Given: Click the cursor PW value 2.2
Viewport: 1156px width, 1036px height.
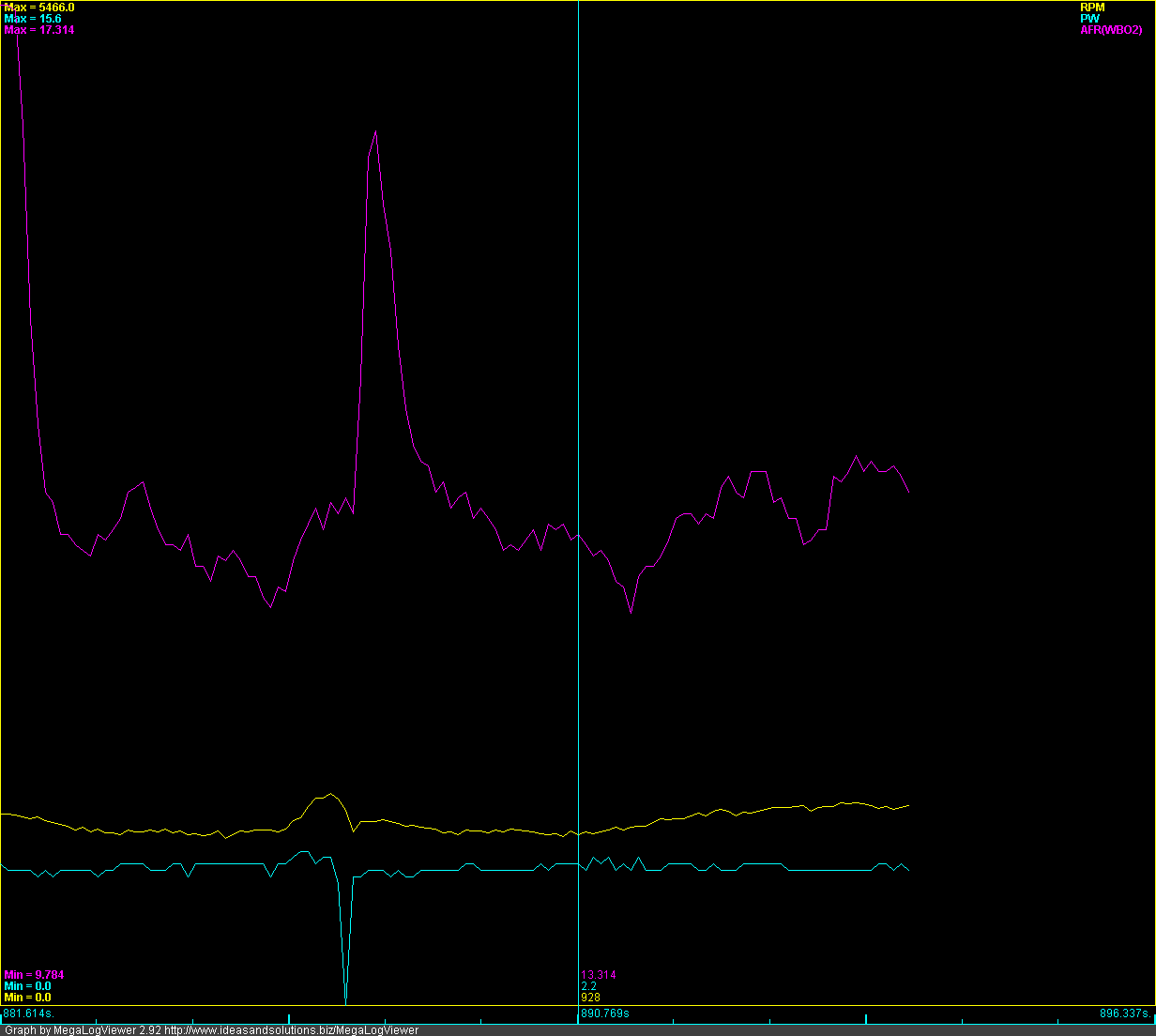Looking at the screenshot, I should [588, 986].
